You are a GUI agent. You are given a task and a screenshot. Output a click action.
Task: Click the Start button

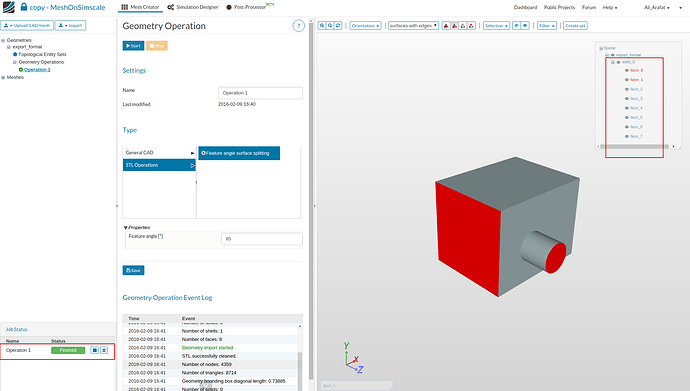[x=133, y=46]
